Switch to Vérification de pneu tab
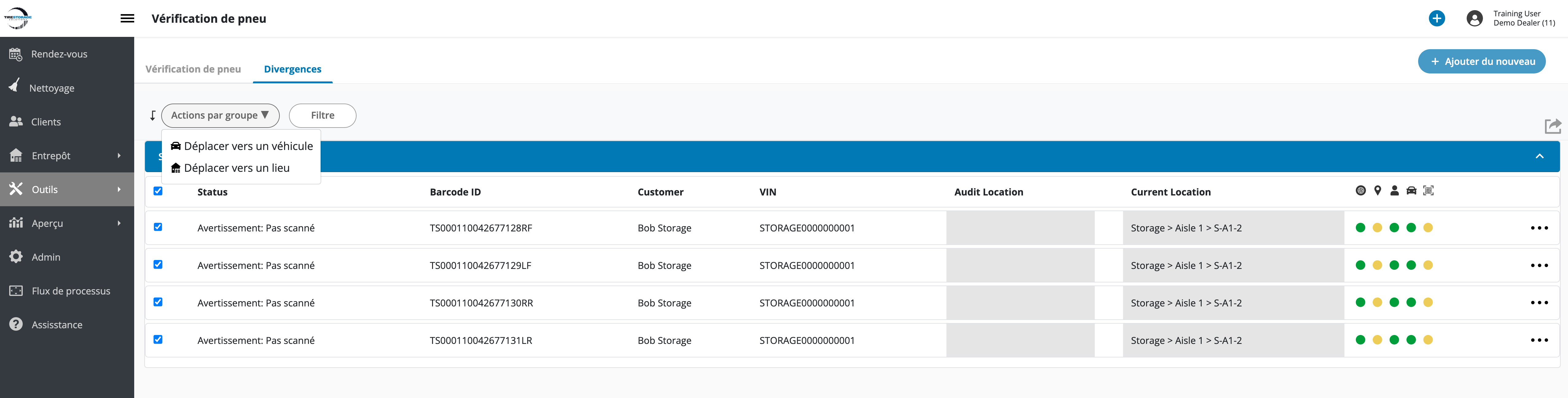Screen dimensions: 1568x398 pyautogui.click(x=193, y=69)
